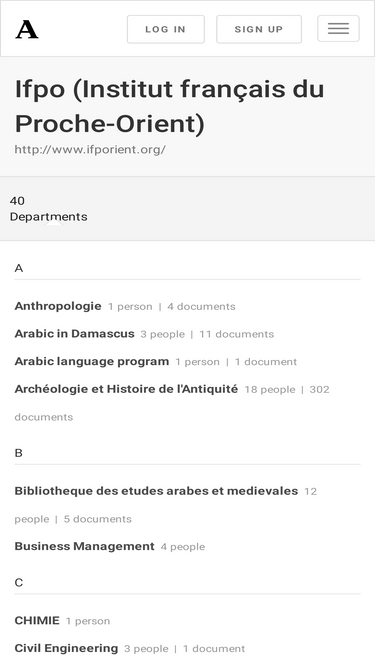This screenshot has height=667, width=375.
Task: Open the Arabic in Damascus department
Action: pyautogui.click(x=74, y=334)
